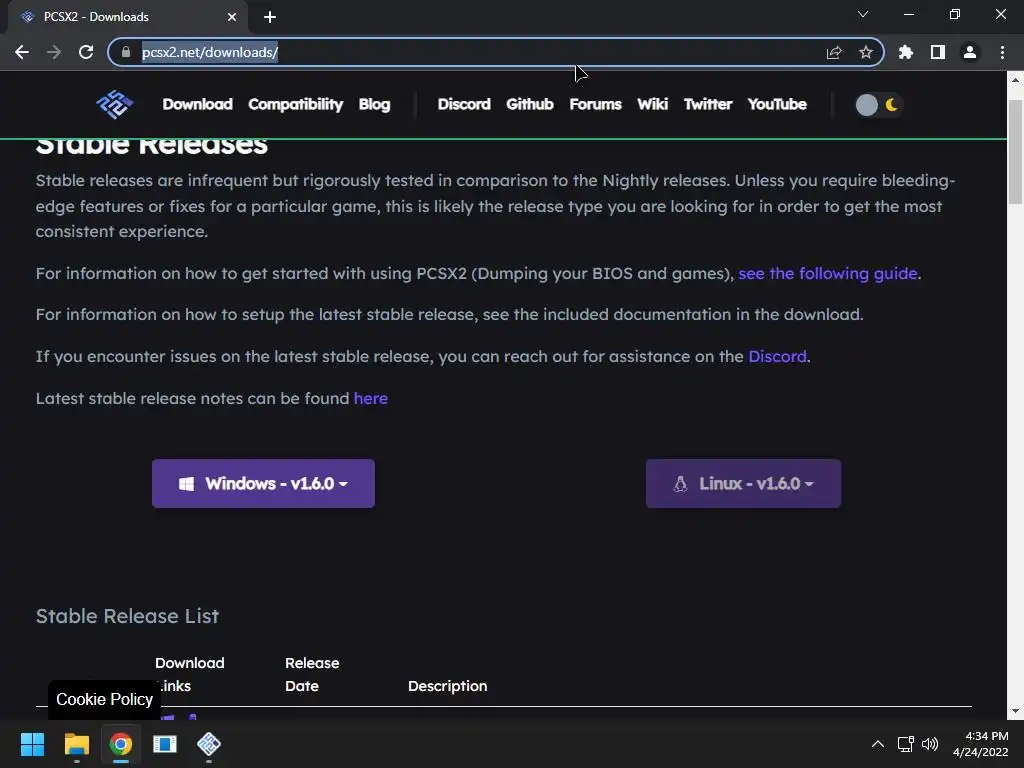Open the Discord nav link

[x=464, y=104]
